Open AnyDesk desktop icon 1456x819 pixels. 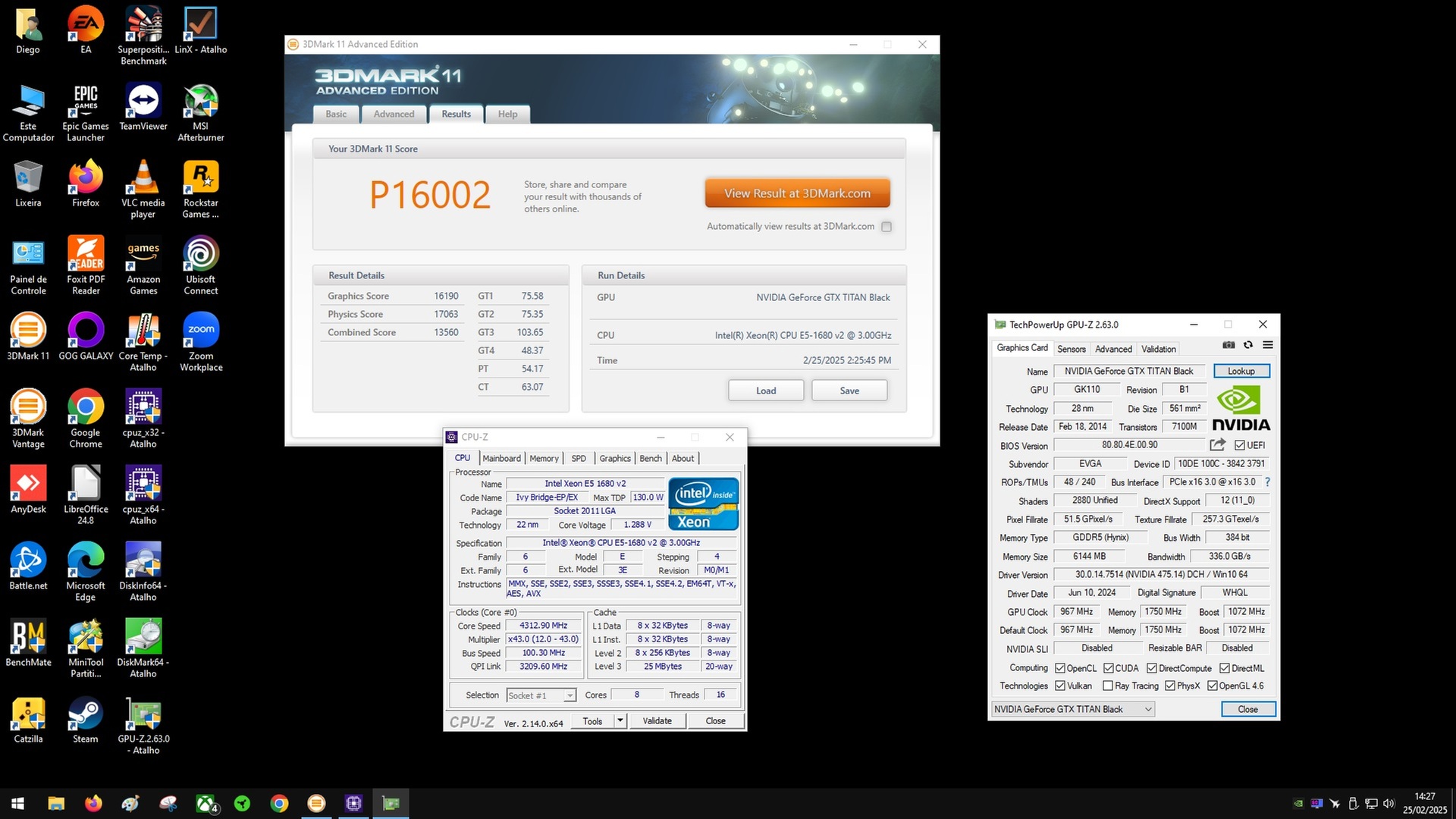28,490
